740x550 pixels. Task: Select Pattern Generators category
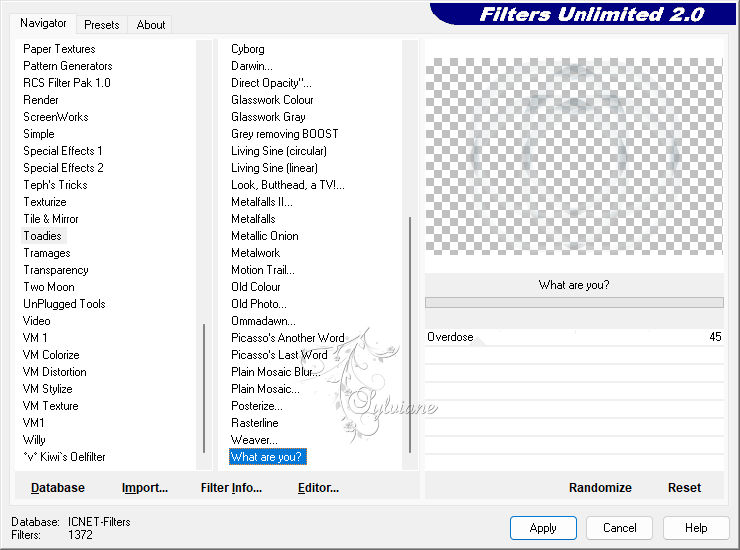[x=67, y=66]
